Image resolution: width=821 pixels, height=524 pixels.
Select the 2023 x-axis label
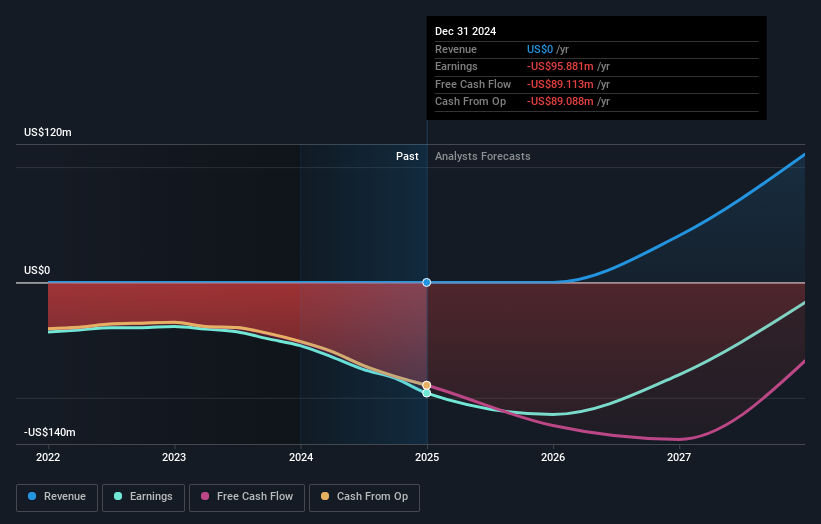coord(174,458)
